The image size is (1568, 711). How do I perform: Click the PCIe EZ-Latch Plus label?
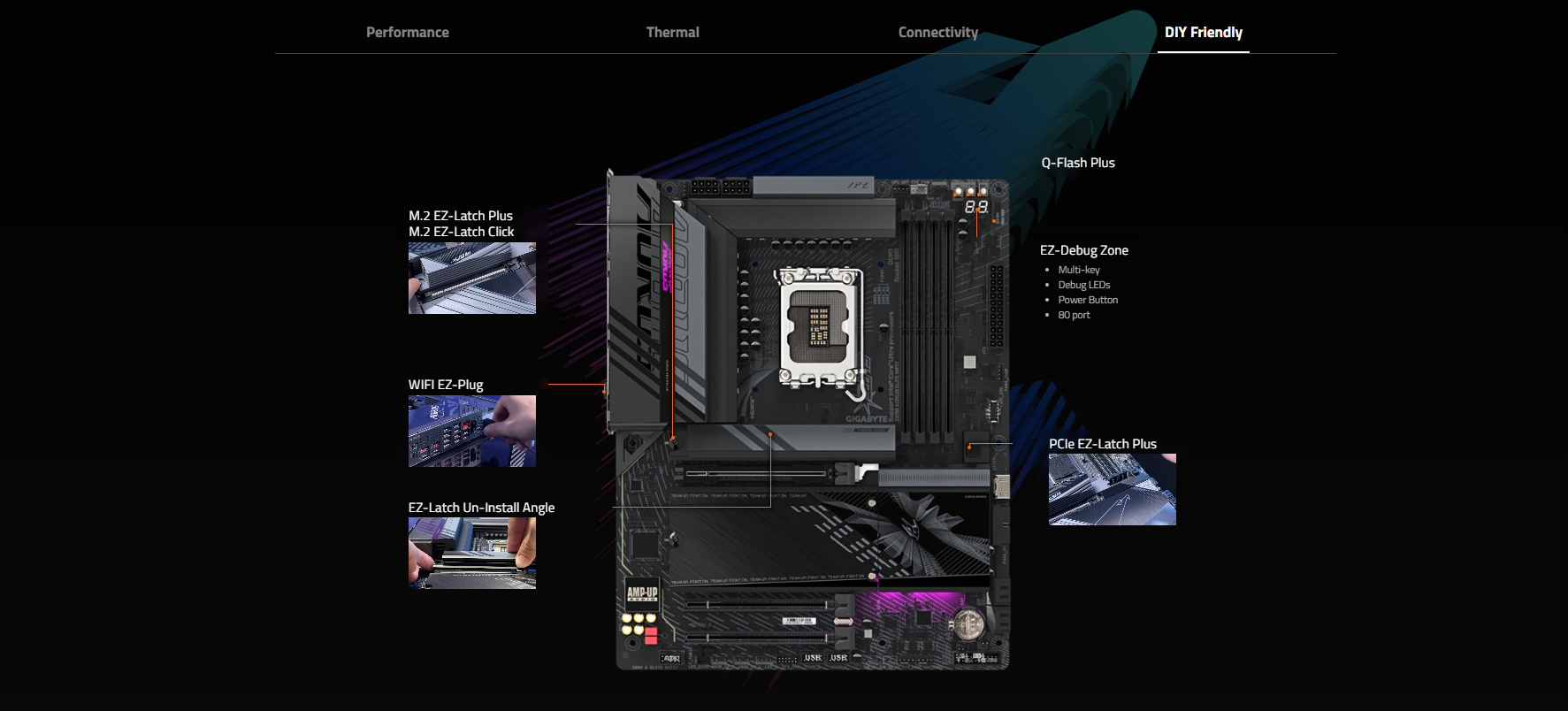tap(1103, 444)
